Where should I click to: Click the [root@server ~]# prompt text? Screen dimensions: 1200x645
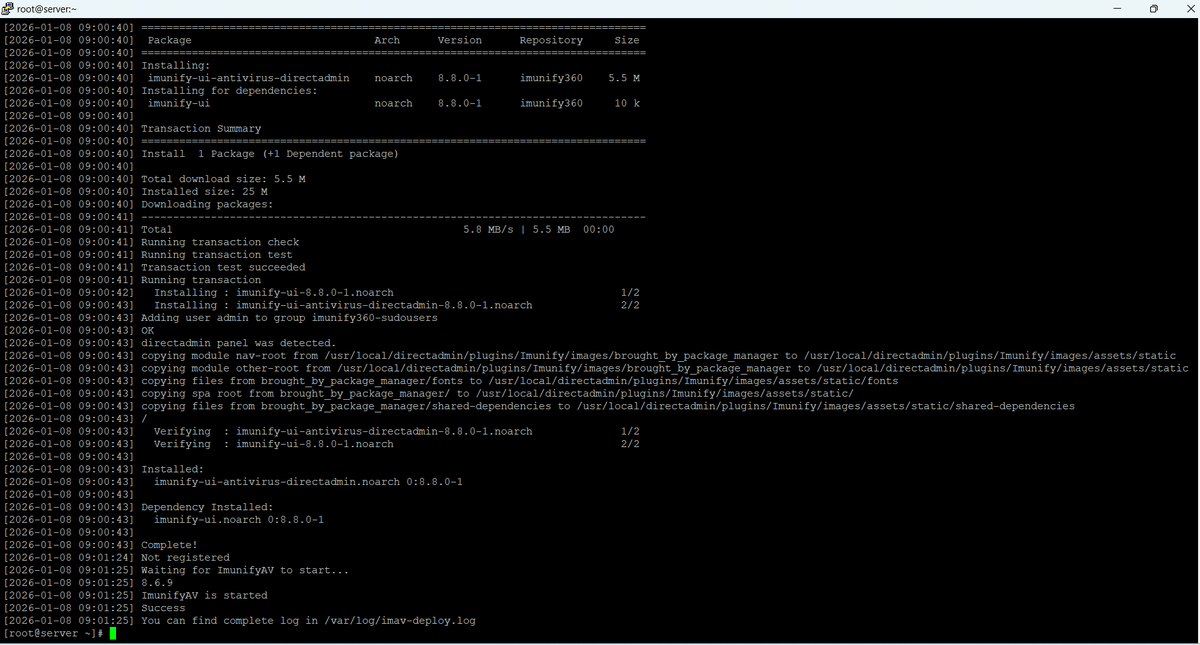(52, 633)
